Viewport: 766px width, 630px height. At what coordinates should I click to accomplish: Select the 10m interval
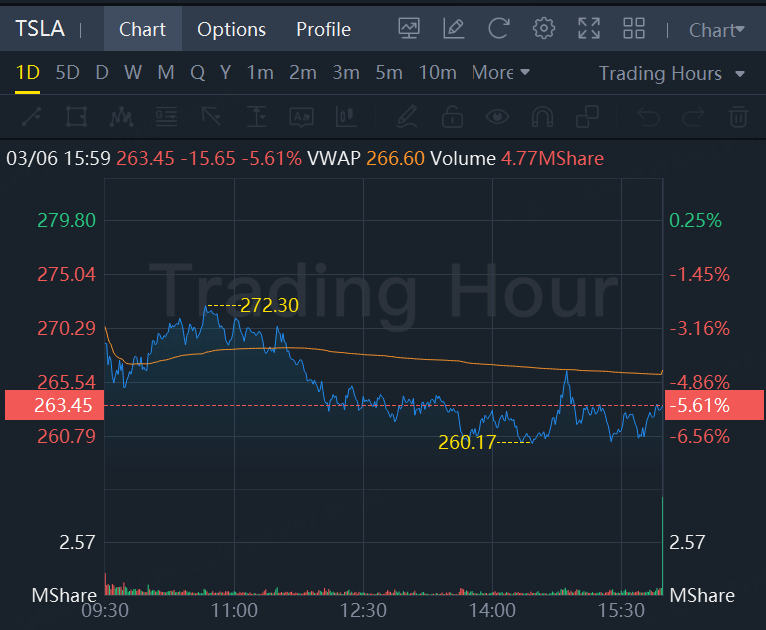438,72
